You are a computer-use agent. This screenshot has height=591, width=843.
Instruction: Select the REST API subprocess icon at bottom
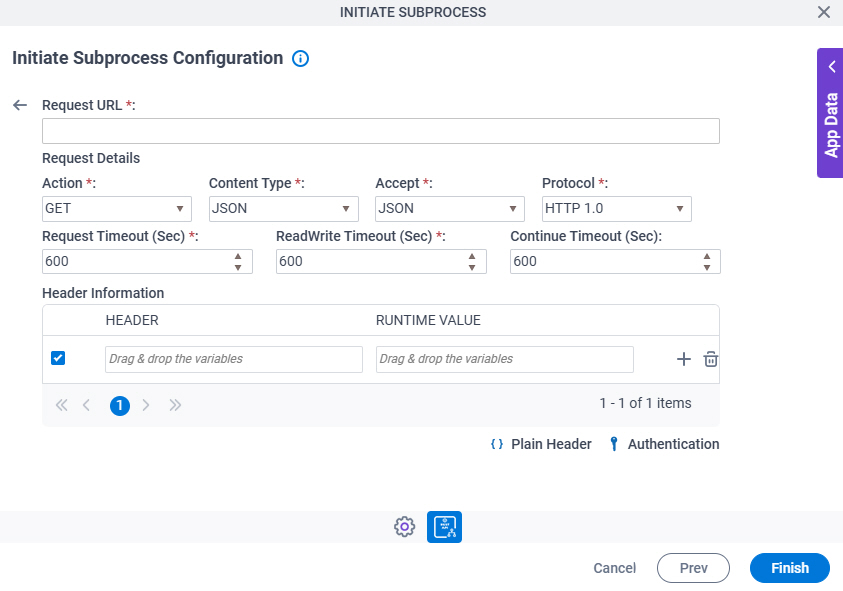444,527
